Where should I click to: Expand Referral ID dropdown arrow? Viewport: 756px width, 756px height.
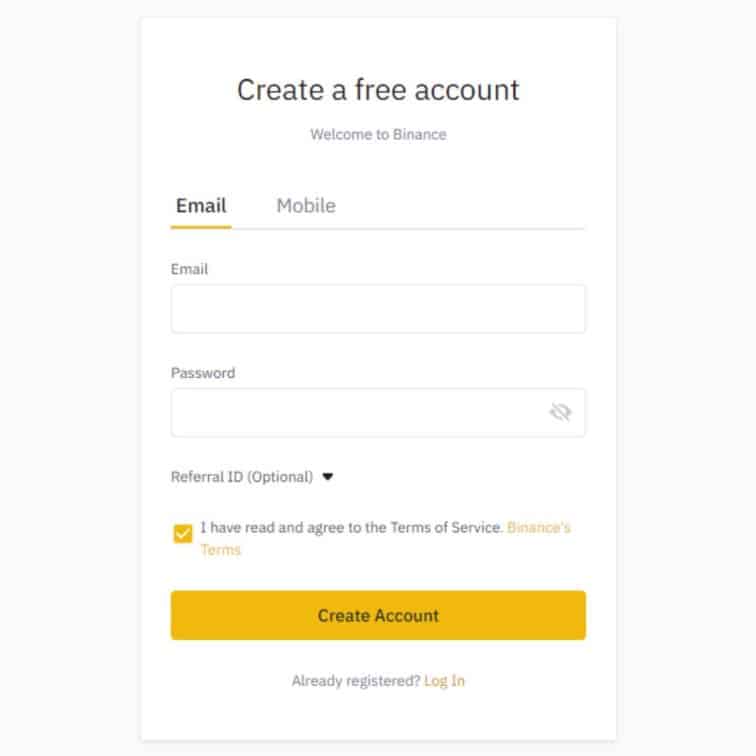pyautogui.click(x=328, y=477)
